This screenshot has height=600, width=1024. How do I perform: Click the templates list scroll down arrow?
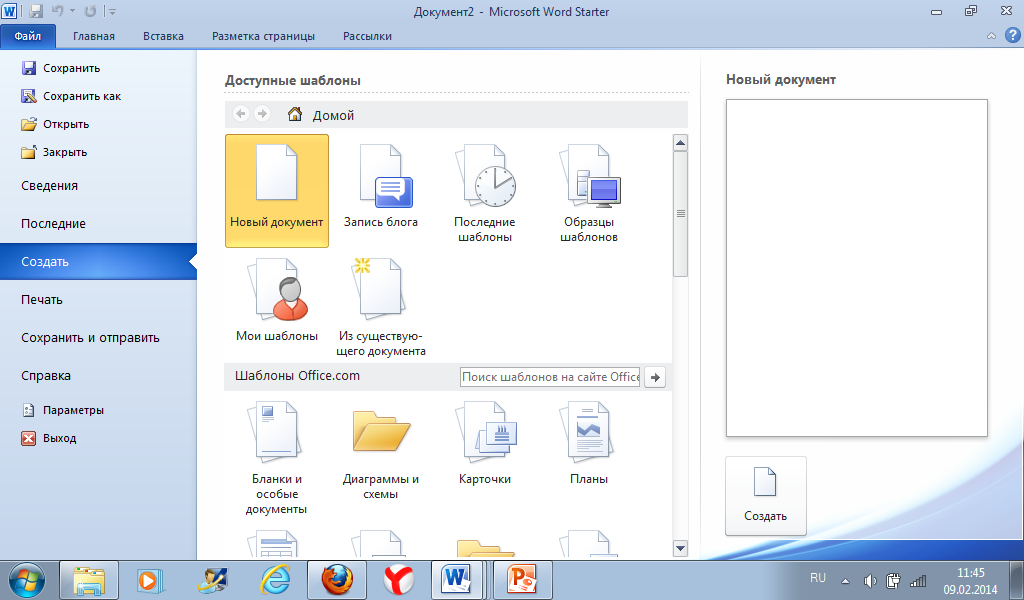pyautogui.click(x=680, y=548)
